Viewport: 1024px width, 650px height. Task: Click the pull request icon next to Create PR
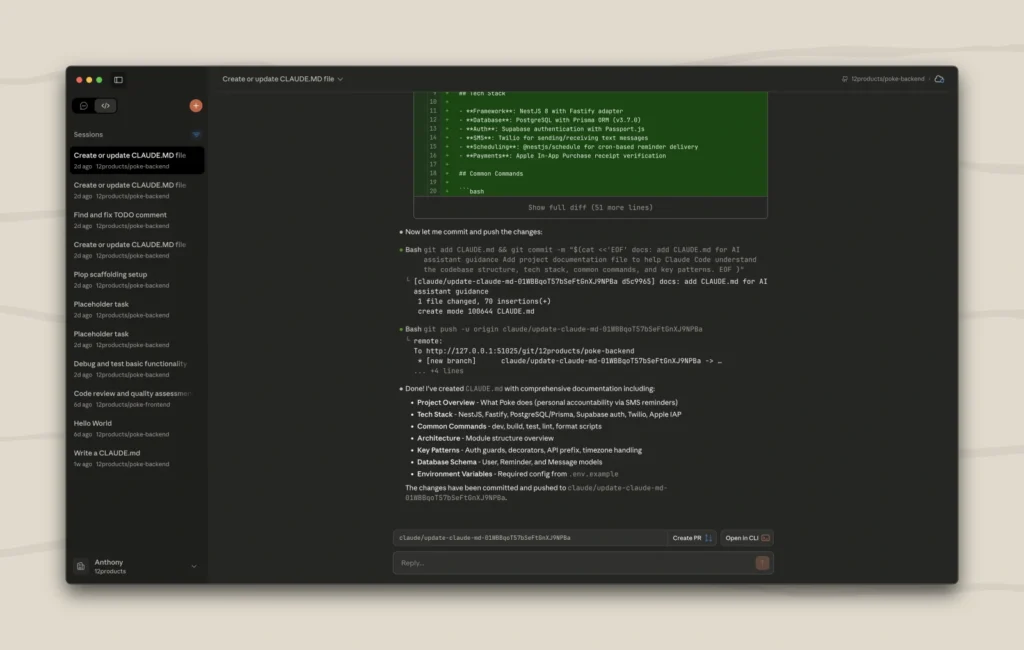(708, 538)
